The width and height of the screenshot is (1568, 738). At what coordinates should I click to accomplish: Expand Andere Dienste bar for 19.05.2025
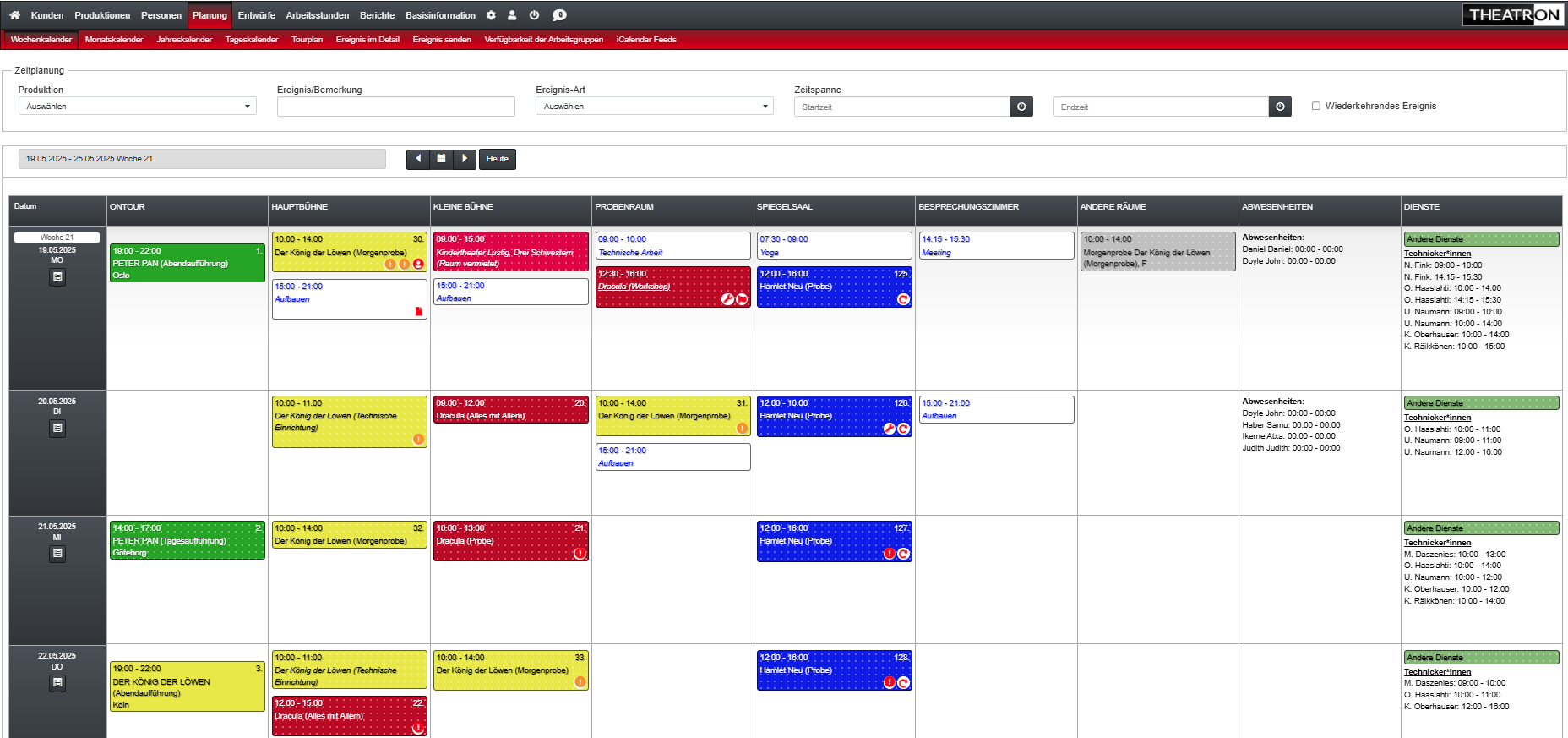point(1481,239)
